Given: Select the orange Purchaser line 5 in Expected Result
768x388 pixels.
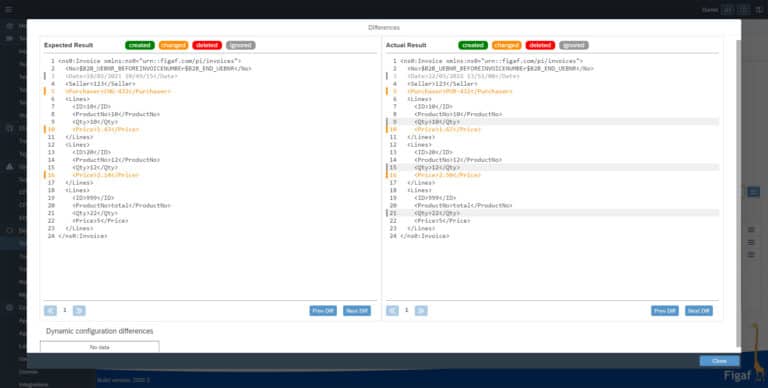Looking at the screenshot, I should click(x=118, y=91).
